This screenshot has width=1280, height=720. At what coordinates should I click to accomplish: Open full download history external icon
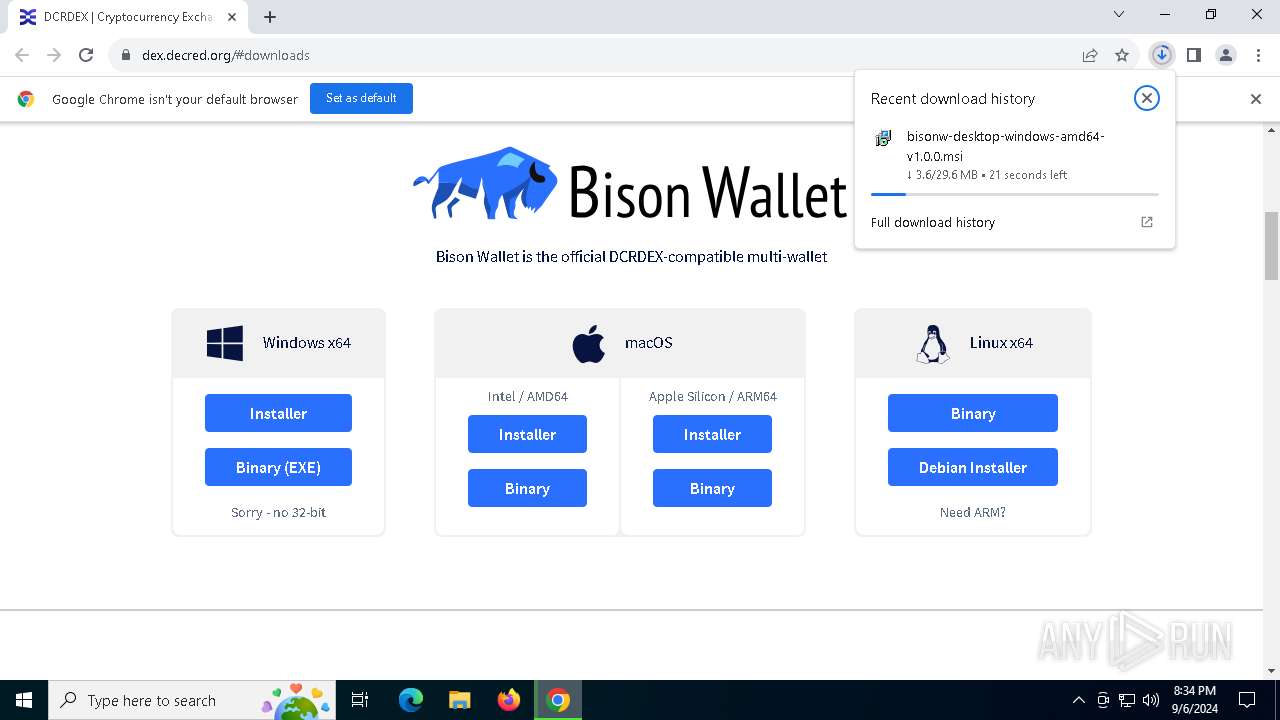pos(1147,222)
